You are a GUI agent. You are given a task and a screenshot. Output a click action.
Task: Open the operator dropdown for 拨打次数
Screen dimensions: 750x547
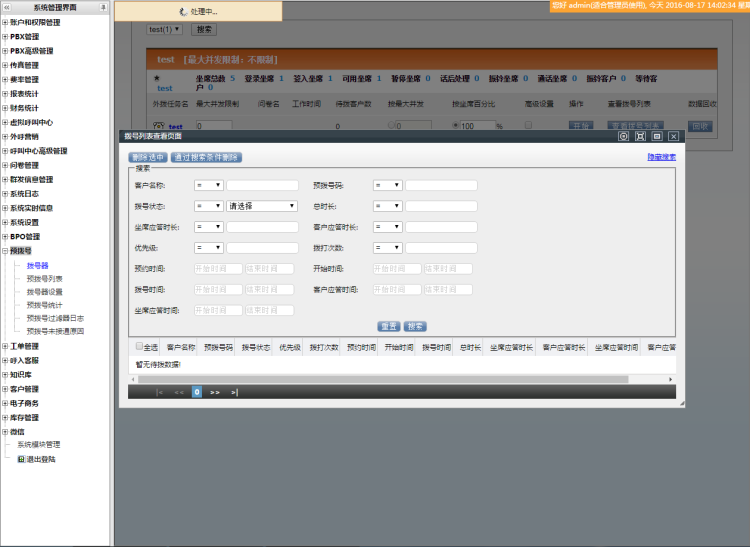tap(387, 248)
